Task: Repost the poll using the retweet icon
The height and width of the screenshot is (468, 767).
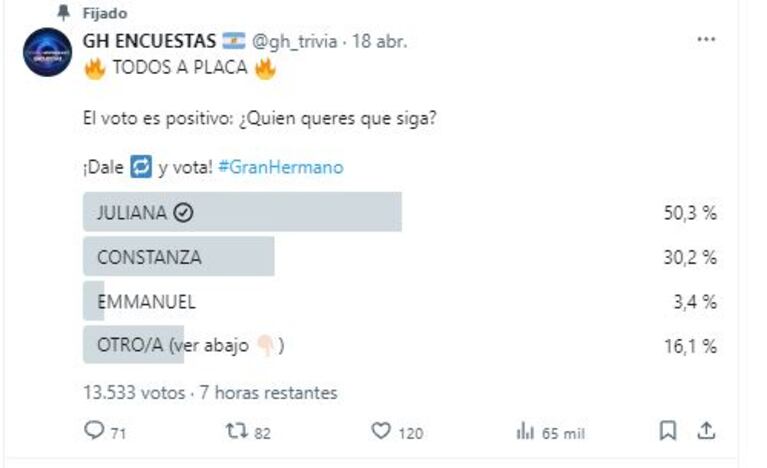Action: [237, 431]
